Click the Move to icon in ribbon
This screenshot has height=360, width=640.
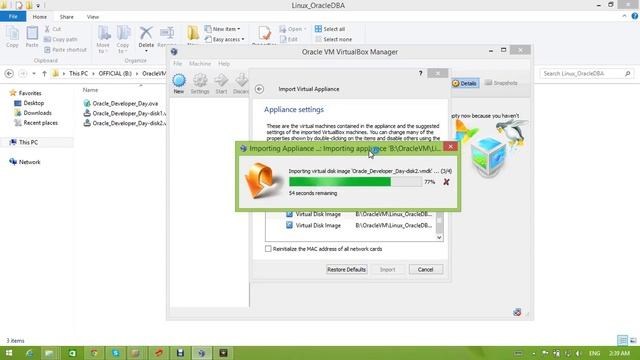pos(103,33)
